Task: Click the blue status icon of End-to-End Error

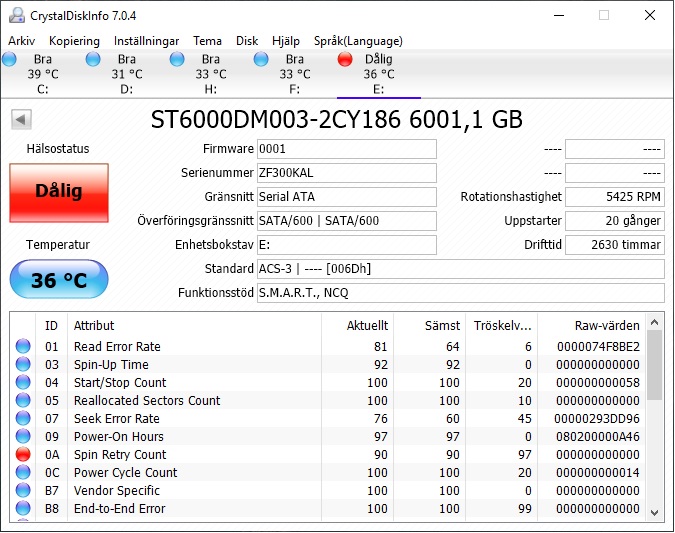Action: click(x=23, y=508)
